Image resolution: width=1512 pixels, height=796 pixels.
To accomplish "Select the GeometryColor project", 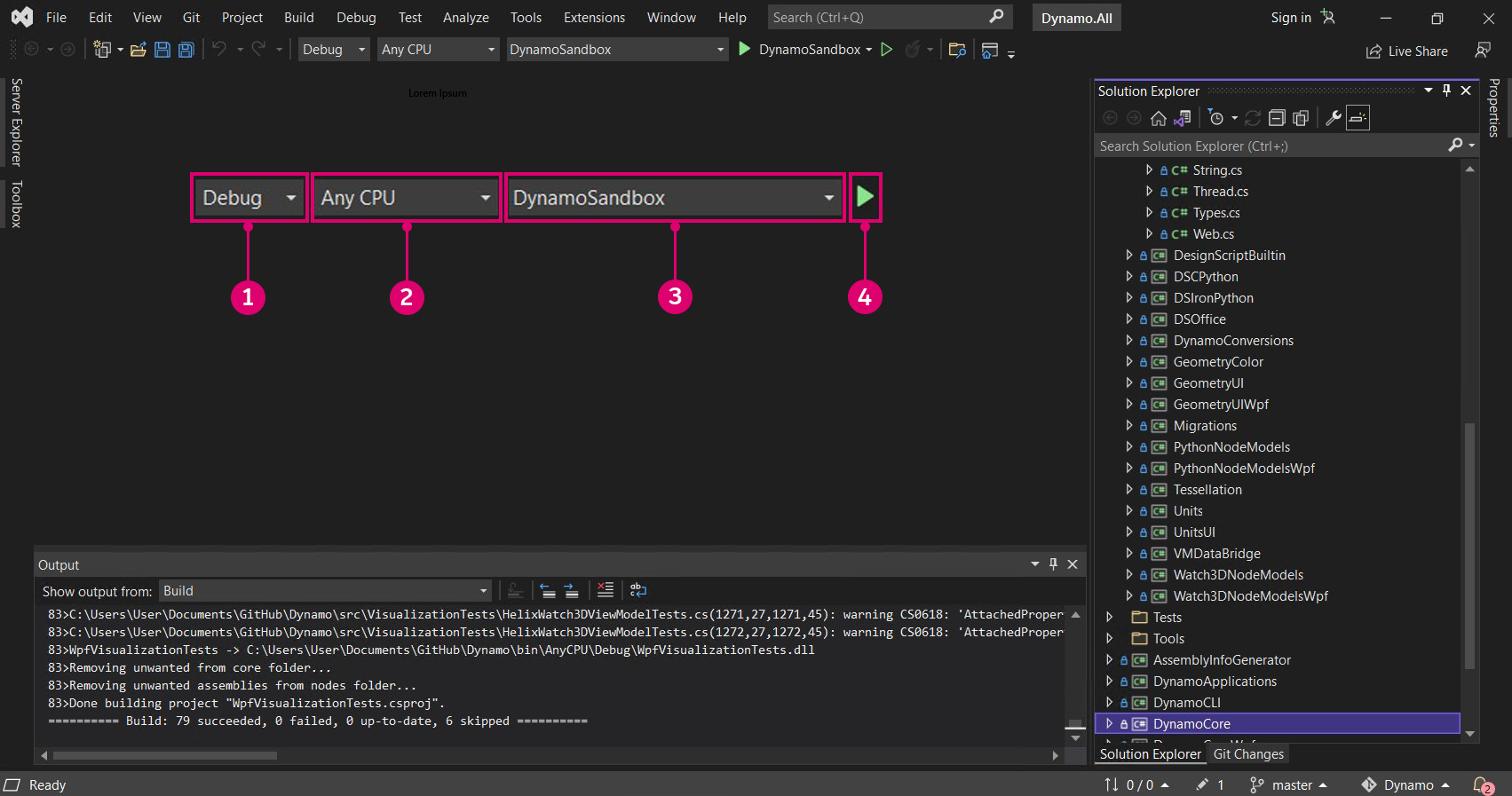I will pos(1218,362).
